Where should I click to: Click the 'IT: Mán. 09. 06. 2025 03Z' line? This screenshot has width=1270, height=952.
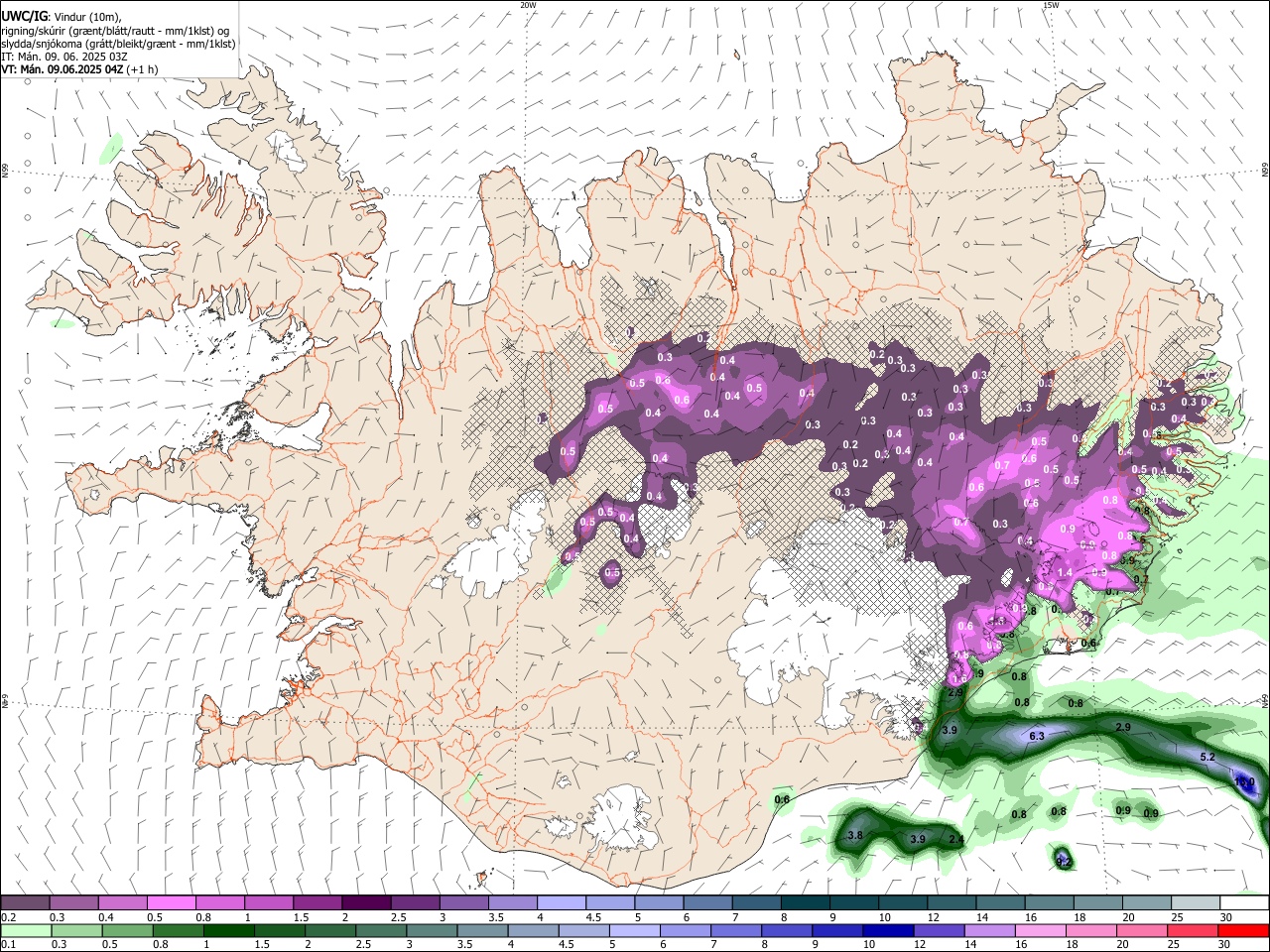[64, 57]
